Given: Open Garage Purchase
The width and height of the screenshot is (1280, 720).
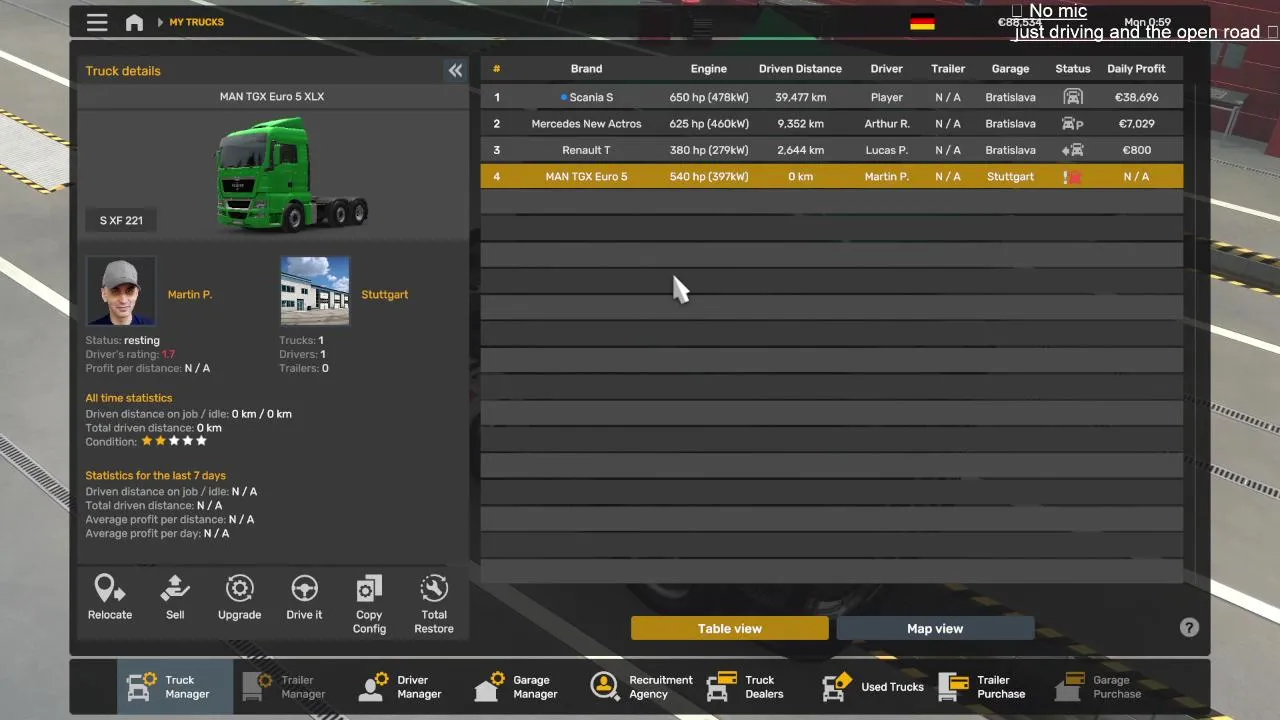Looking at the screenshot, I should pyautogui.click(x=1103, y=687).
